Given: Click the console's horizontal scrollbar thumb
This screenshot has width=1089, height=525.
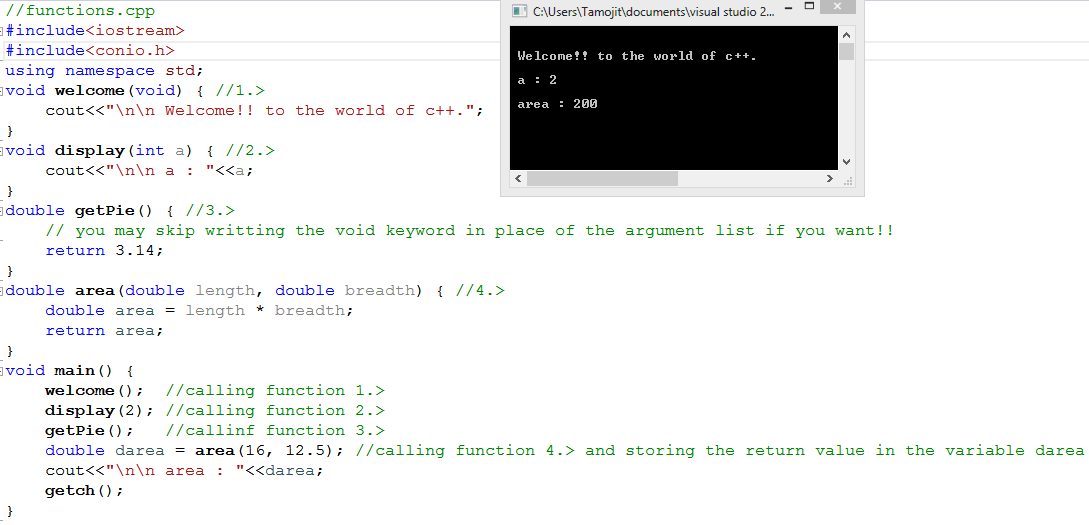Looking at the screenshot, I should pos(602,178).
